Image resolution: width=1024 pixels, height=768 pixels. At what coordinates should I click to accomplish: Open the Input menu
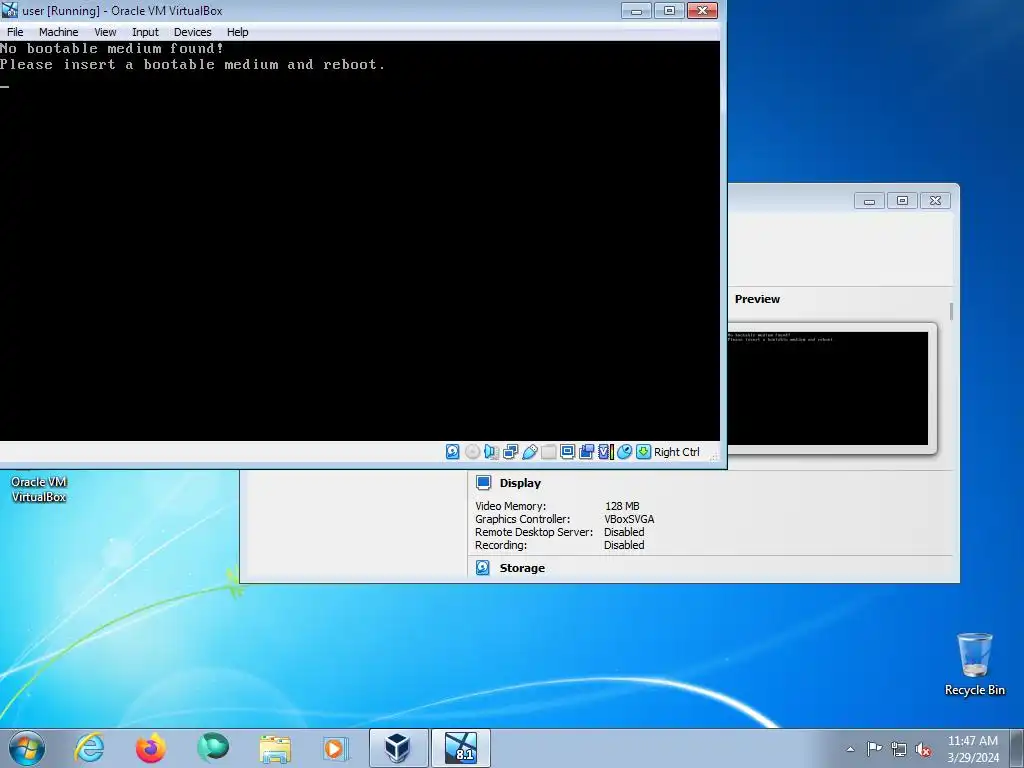click(x=145, y=32)
